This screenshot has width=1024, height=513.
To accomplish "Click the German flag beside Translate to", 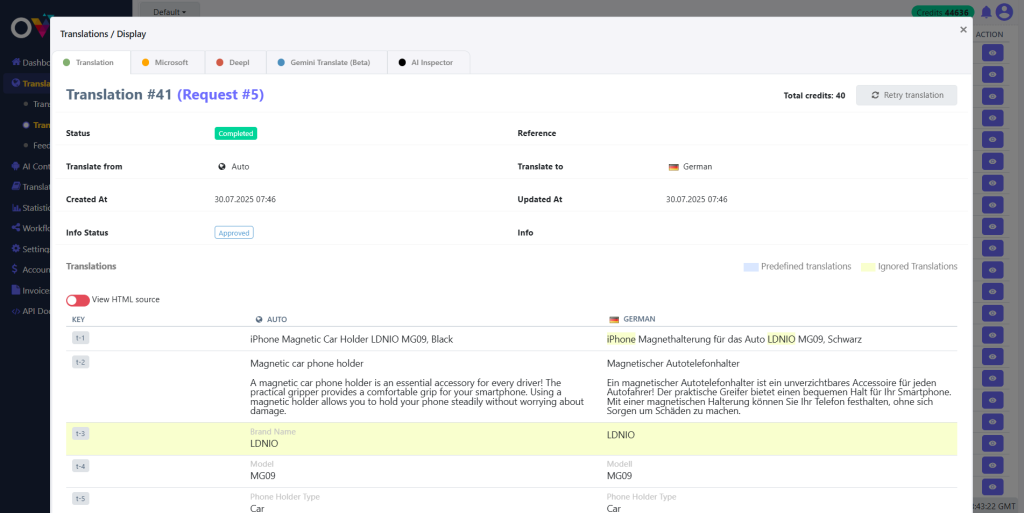I will click(674, 167).
